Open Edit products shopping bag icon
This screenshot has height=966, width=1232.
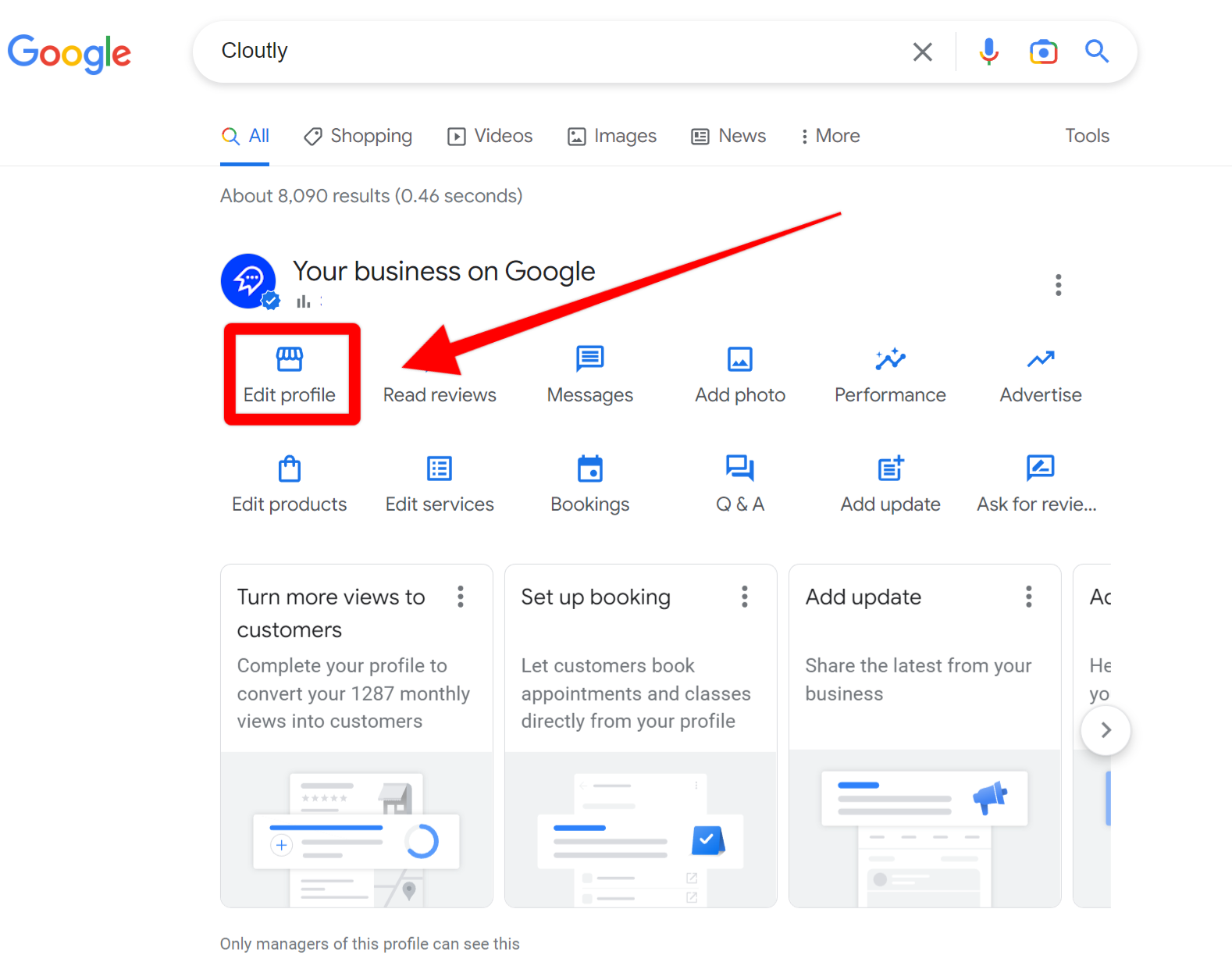tap(290, 469)
